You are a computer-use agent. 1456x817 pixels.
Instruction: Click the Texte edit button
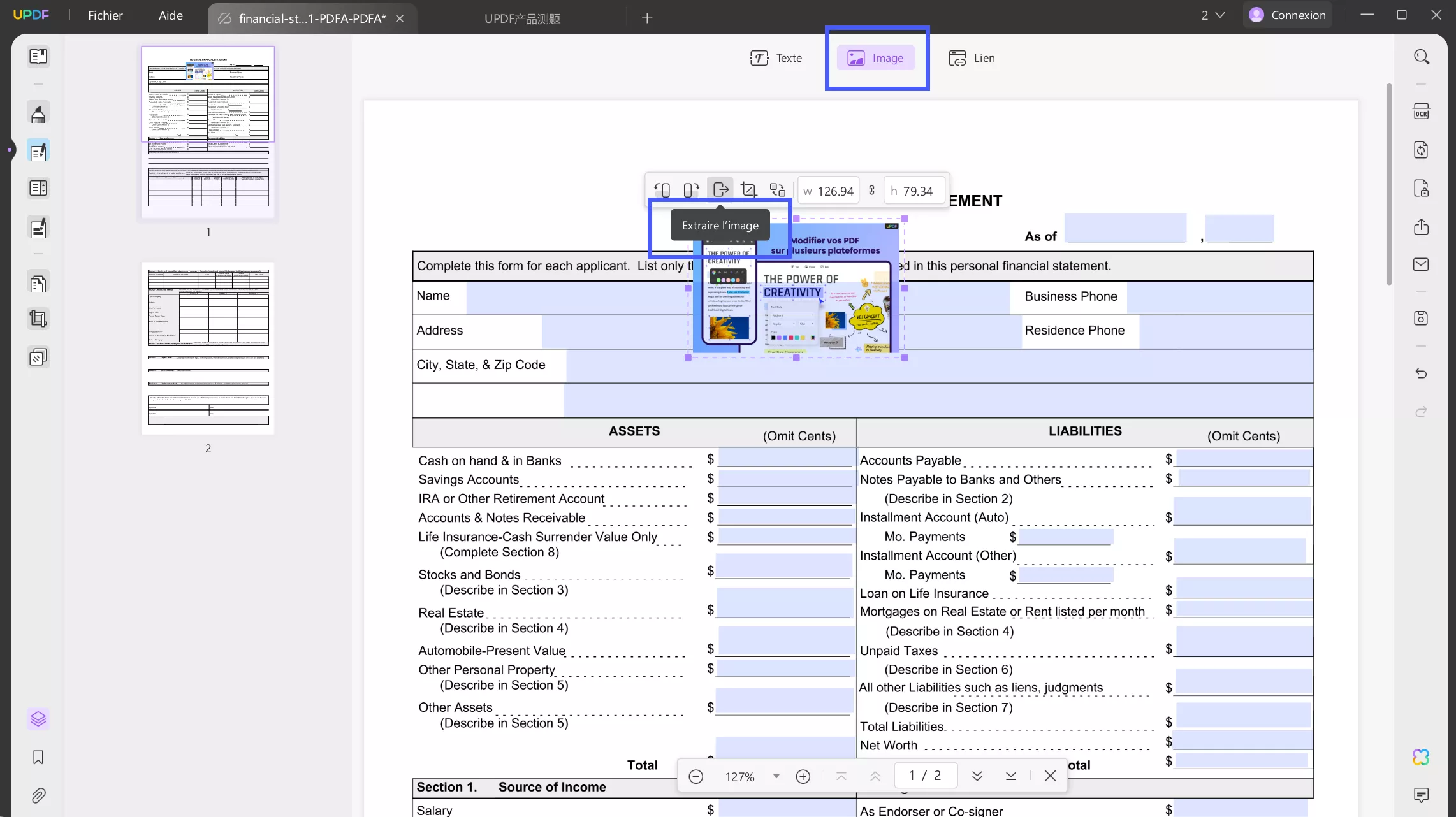(x=776, y=58)
